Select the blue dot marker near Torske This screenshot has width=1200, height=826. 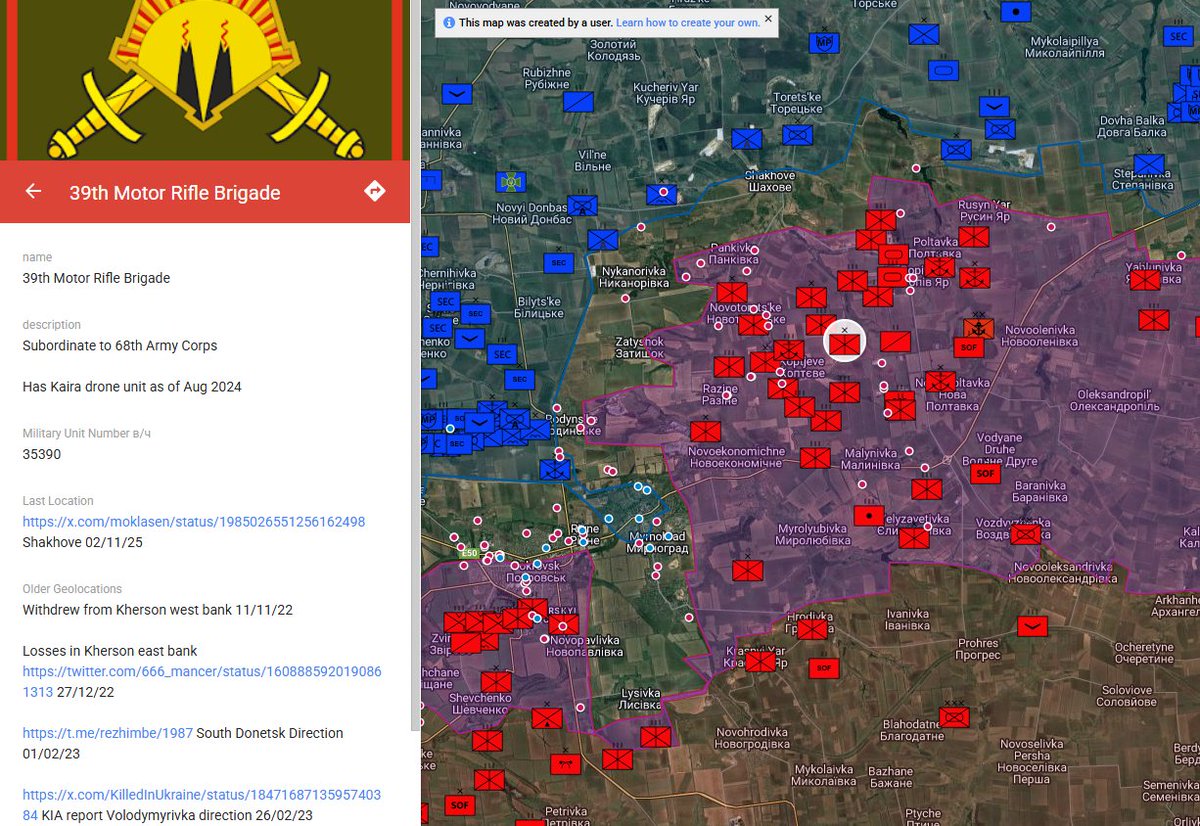[1016, 11]
